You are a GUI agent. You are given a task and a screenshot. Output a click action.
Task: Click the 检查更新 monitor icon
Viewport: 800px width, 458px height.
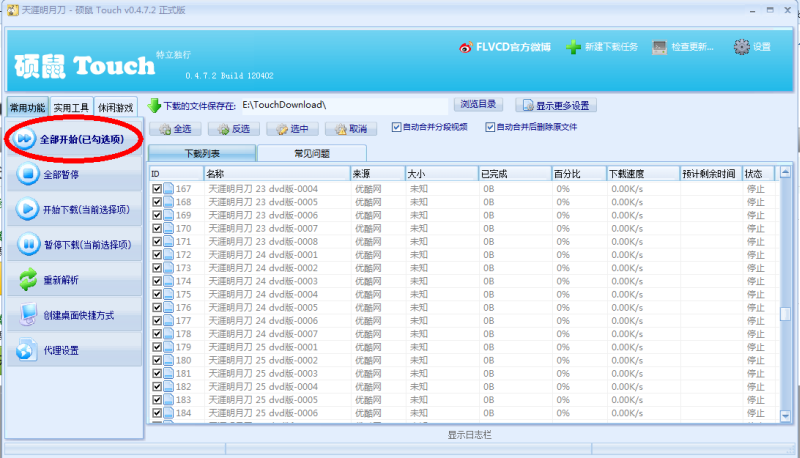659,47
